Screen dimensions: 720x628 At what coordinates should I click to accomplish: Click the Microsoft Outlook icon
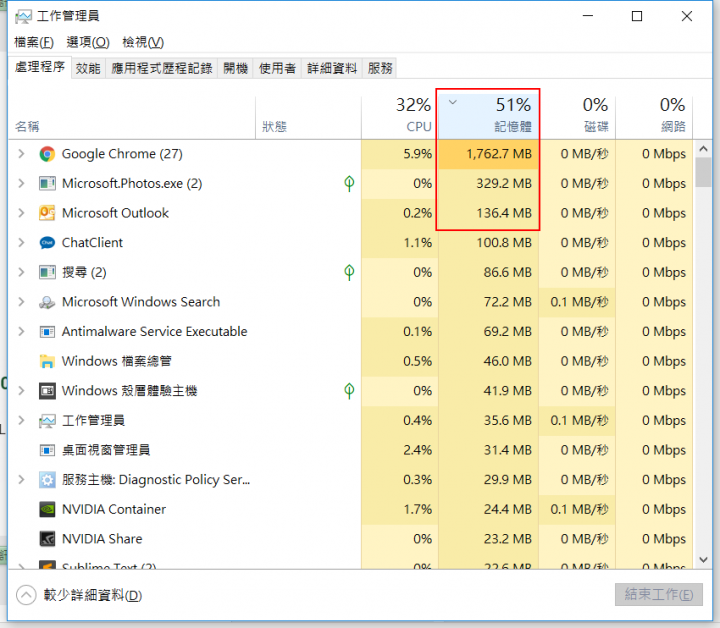[47, 213]
